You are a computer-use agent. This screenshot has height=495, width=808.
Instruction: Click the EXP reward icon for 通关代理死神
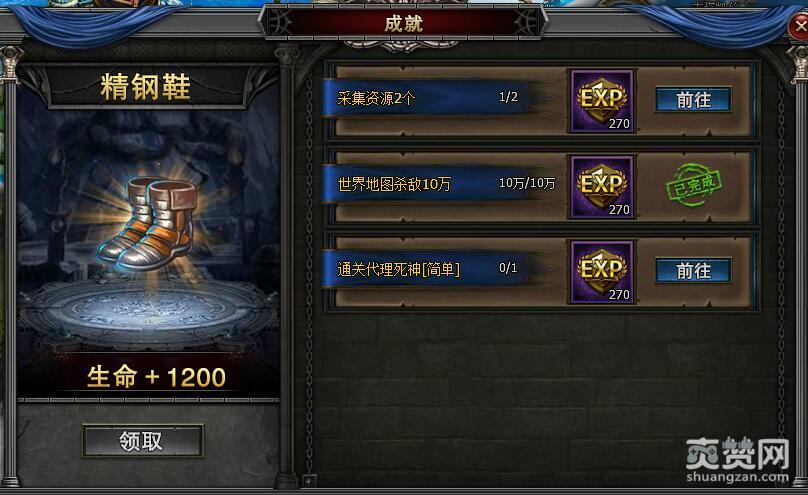[602, 272]
